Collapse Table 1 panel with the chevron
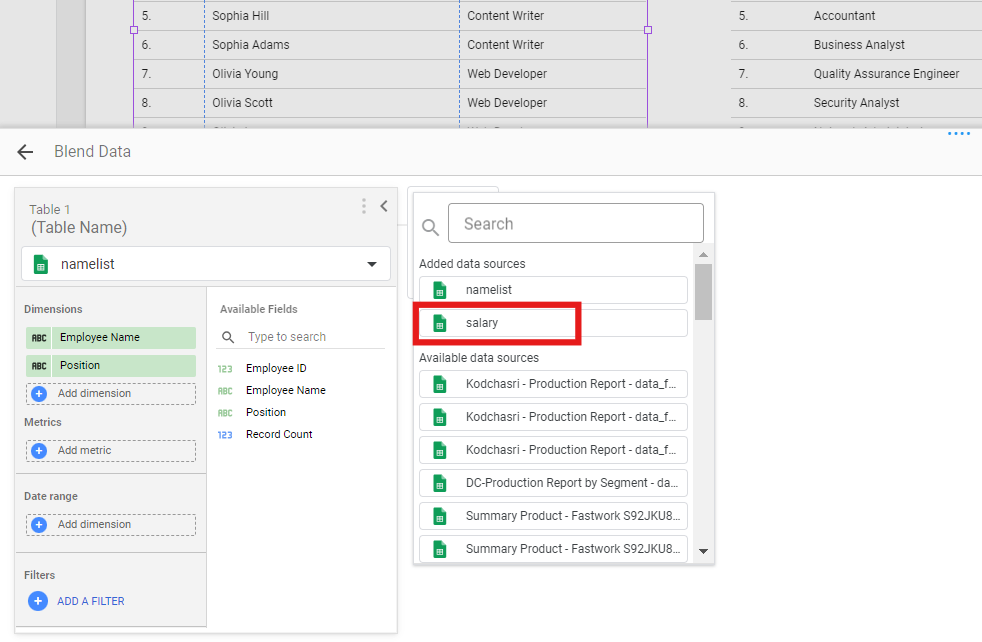This screenshot has width=982, height=642. [x=384, y=206]
